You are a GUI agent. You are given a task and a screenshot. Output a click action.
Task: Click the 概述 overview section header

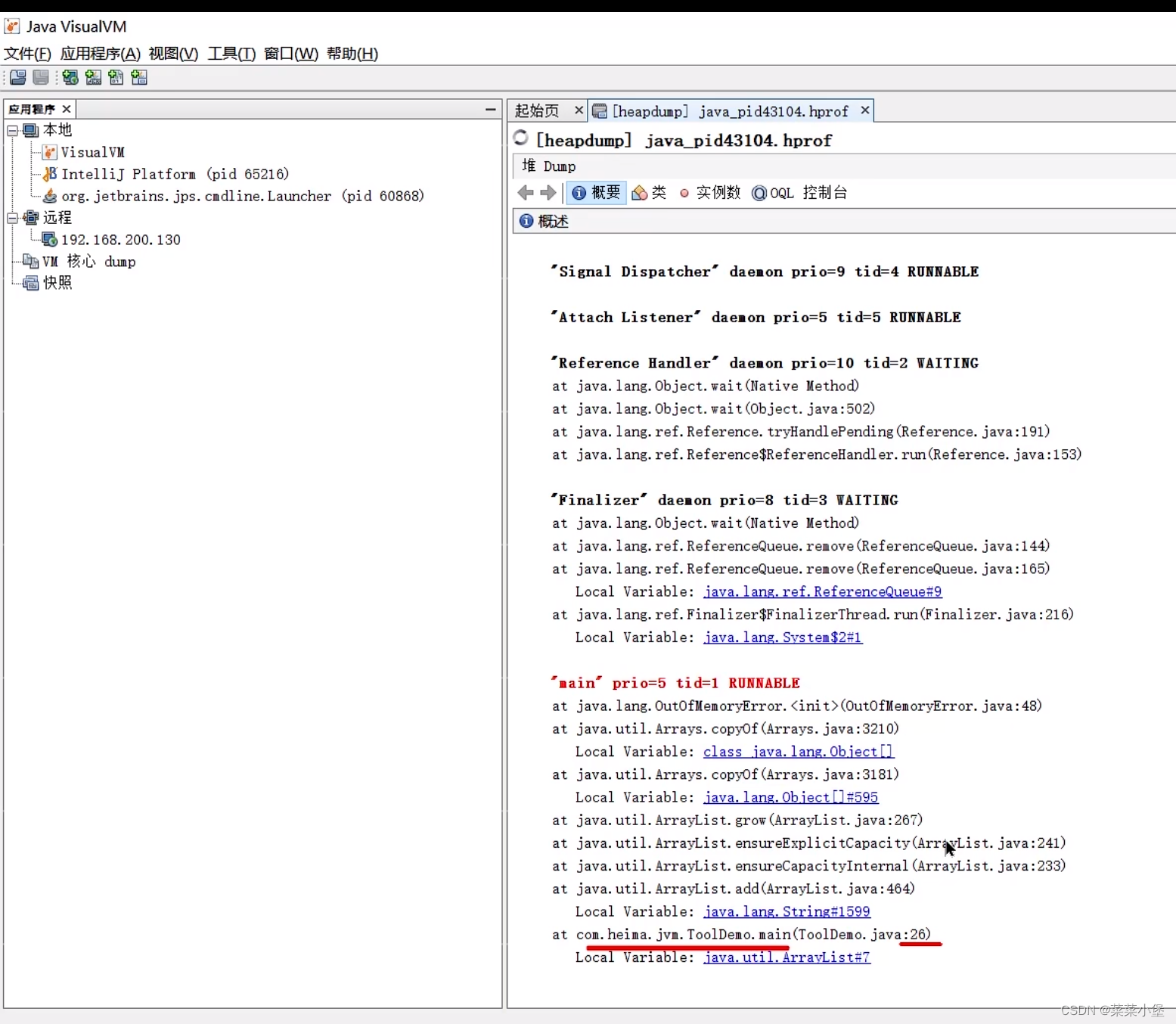[x=544, y=221]
